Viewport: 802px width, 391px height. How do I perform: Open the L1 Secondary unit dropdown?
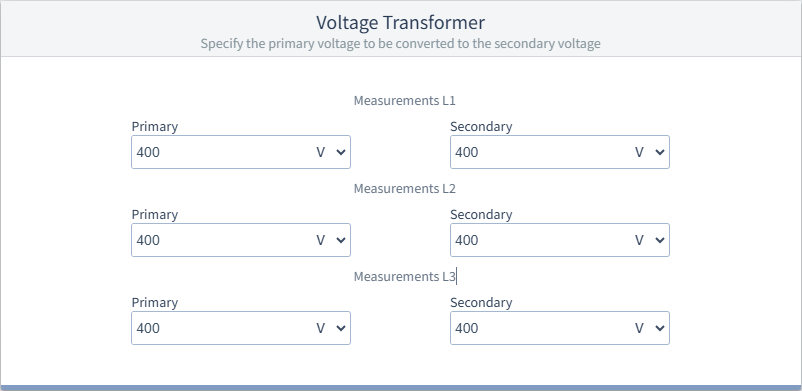[x=650, y=152]
